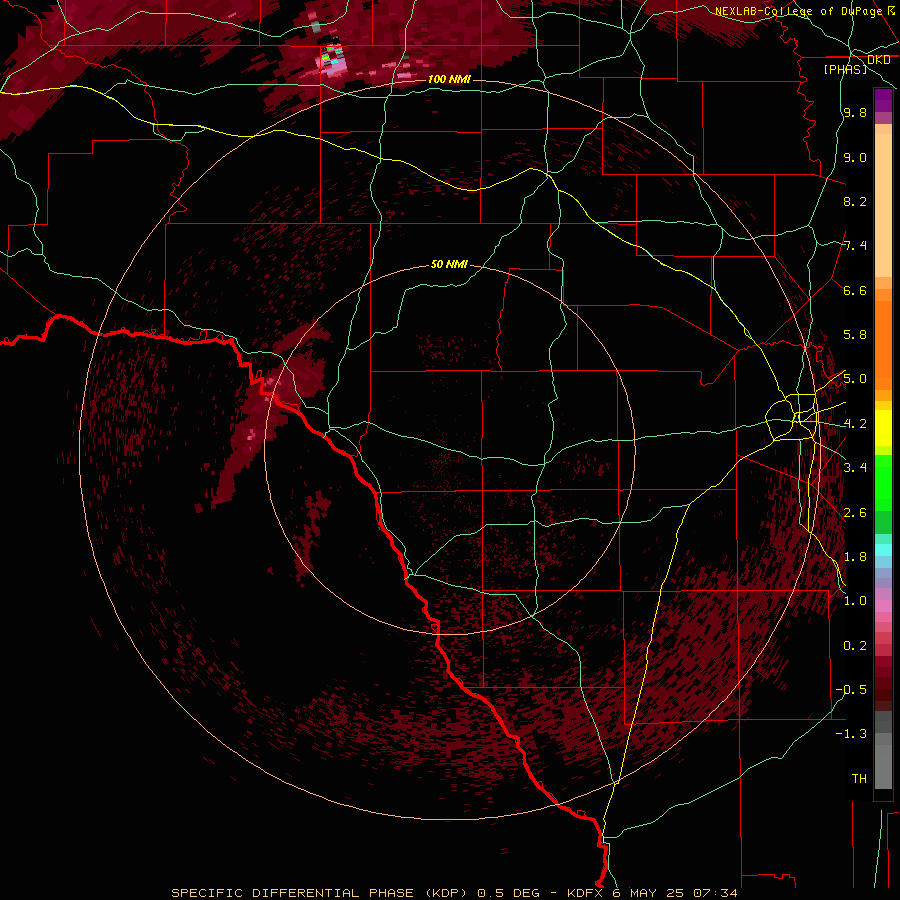Viewport: 900px width, 900px height.
Task: Click the KDFX radar site identifier
Action: [587, 893]
